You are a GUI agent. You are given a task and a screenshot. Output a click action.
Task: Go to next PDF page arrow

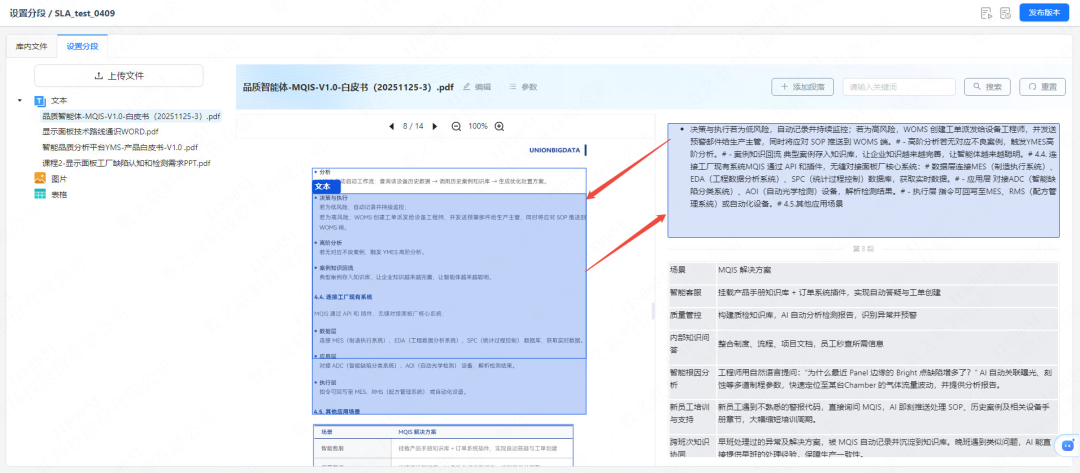pyautogui.click(x=435, y=127)
